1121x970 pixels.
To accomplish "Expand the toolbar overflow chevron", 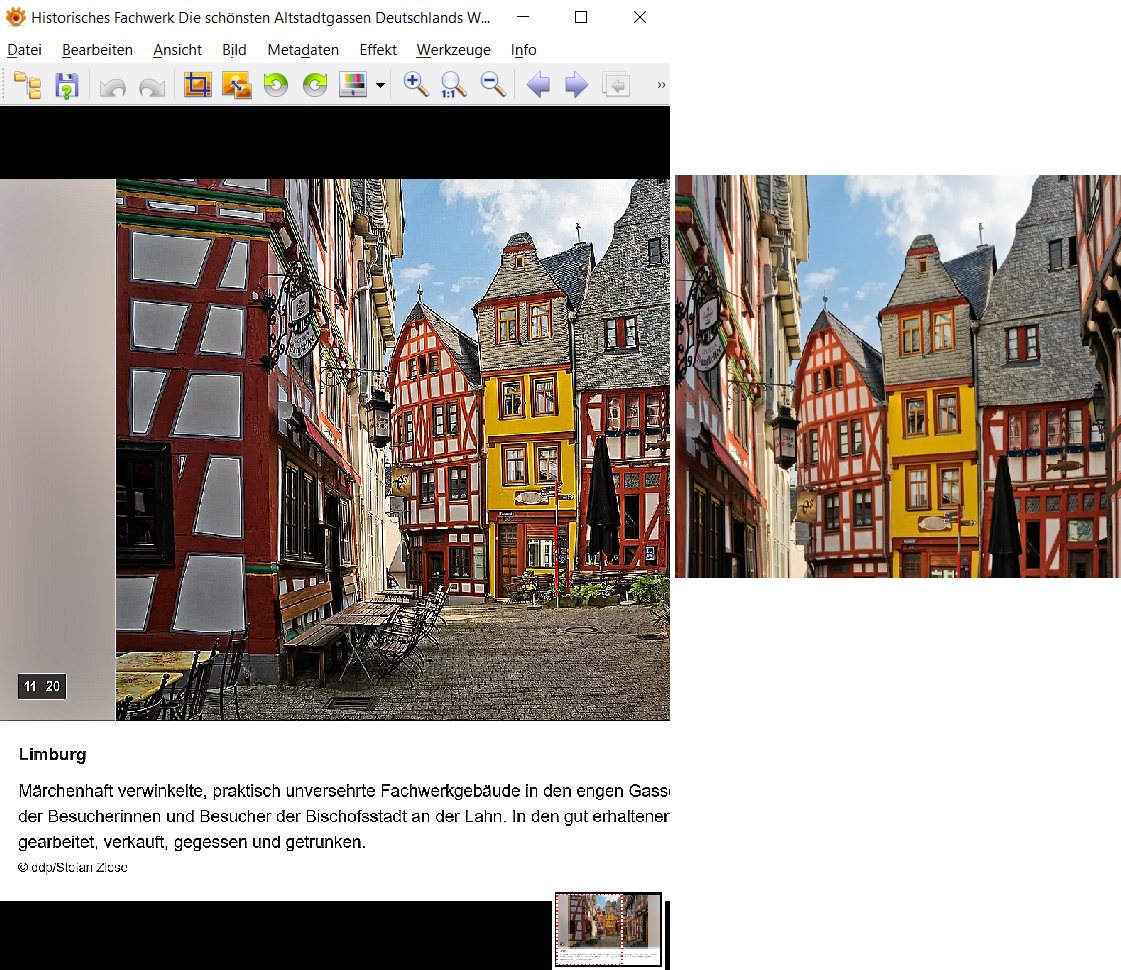I will [660, 86].
